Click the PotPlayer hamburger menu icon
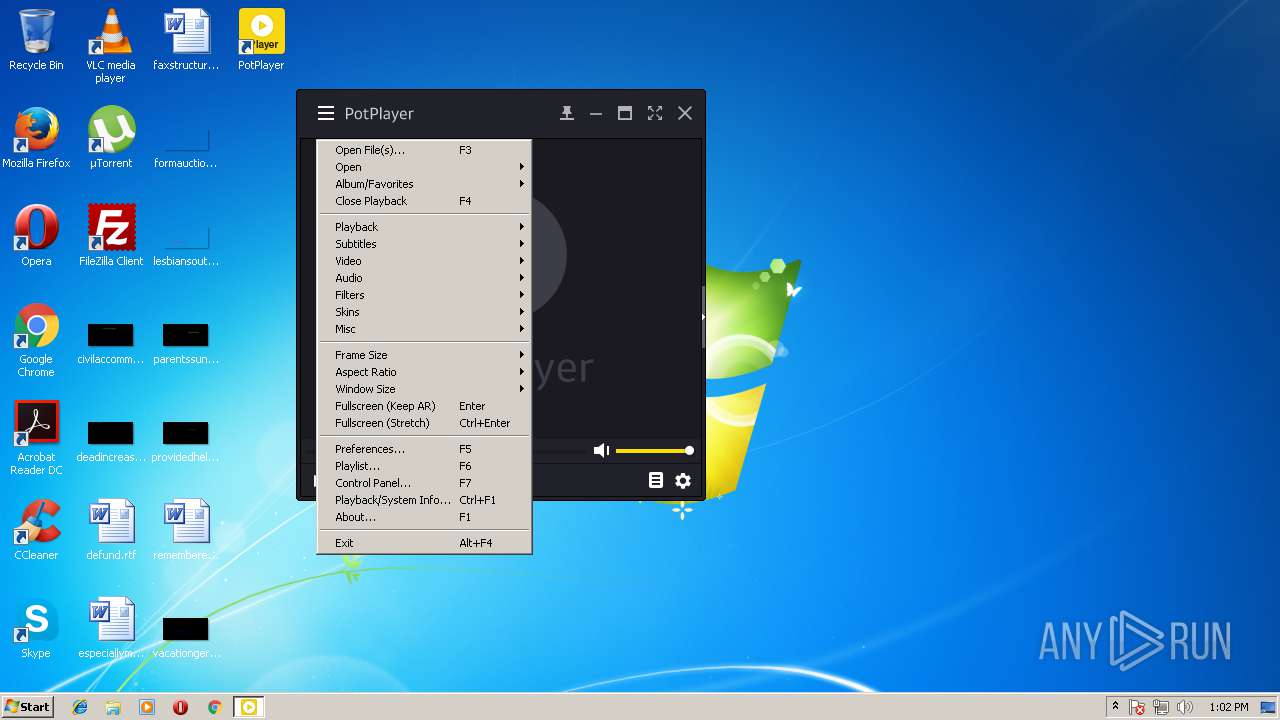 326,113
